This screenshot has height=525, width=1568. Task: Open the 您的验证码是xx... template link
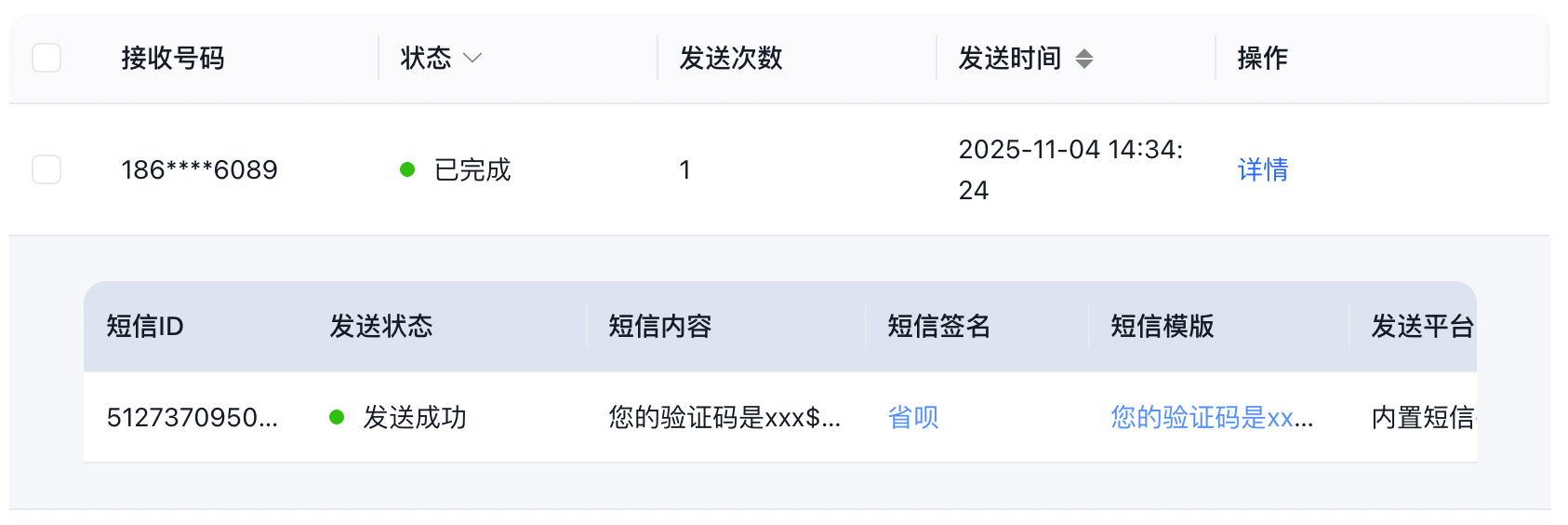(x=1211, y=417)
